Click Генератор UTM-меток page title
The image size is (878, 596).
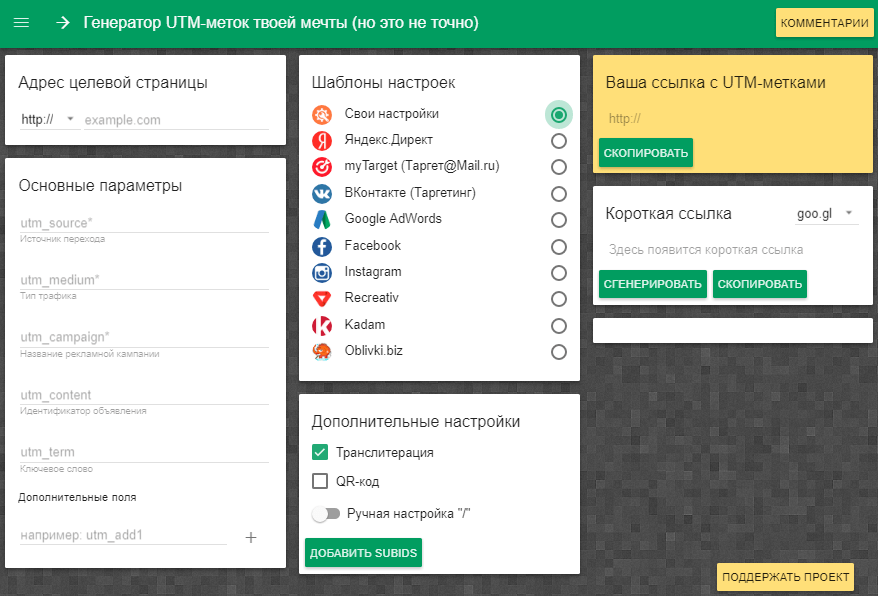point(281,23)
